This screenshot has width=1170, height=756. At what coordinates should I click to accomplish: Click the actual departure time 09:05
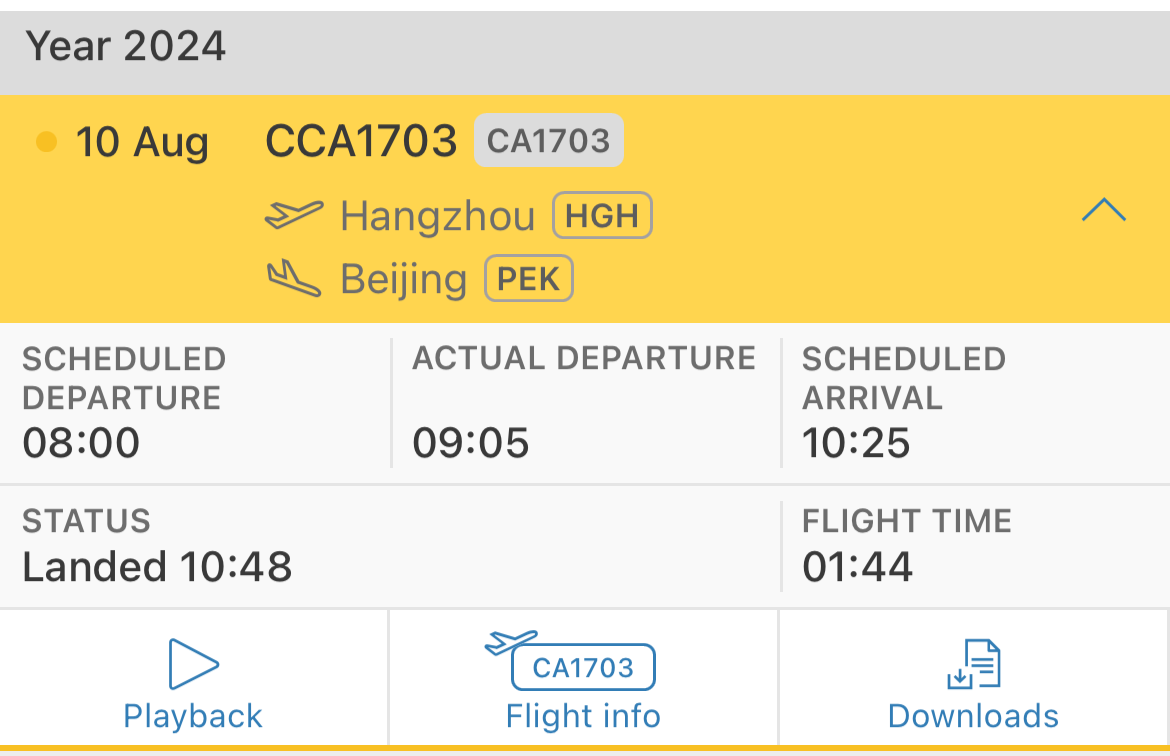pyautogui.click(x=471, y=442)
